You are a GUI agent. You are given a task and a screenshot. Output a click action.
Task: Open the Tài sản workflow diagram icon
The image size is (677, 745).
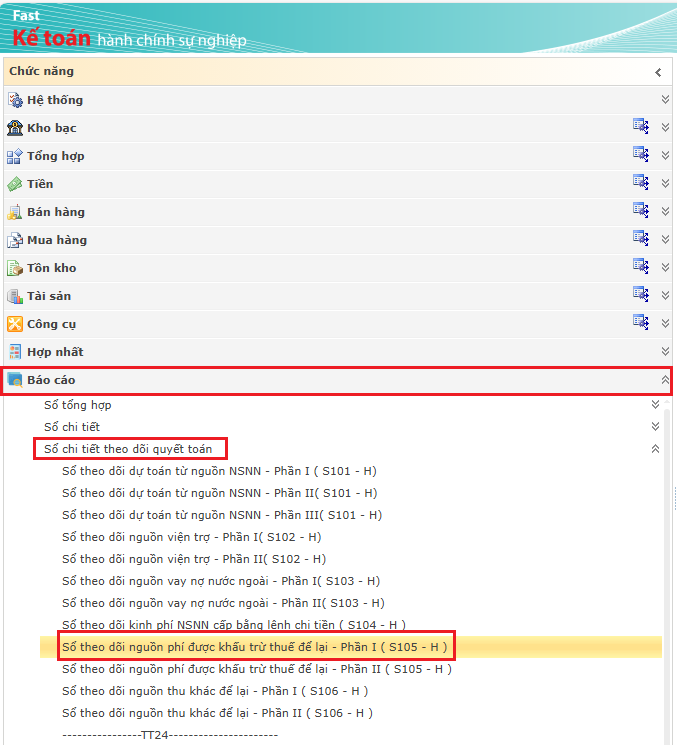641,295
